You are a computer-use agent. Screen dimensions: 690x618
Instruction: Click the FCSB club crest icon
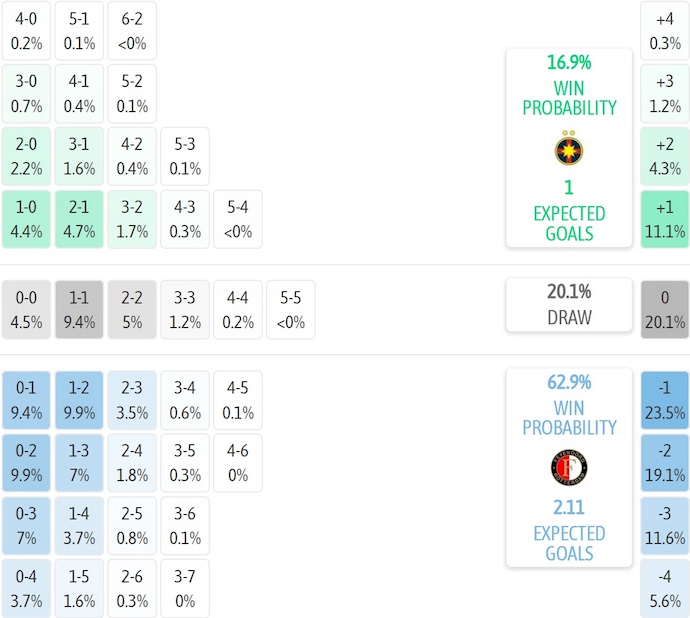click(x=568, y=150)
